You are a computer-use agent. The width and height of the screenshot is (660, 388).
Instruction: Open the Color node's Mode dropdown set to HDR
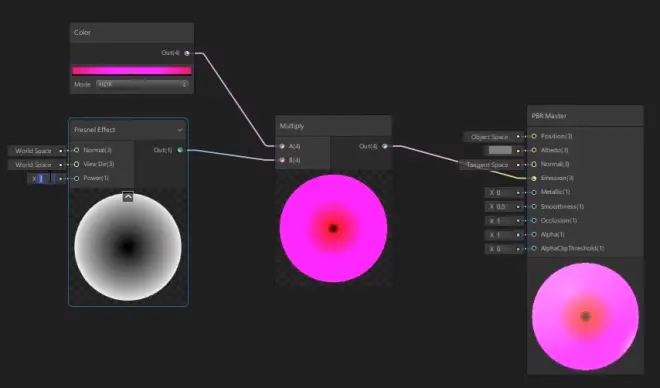[142, 84]
